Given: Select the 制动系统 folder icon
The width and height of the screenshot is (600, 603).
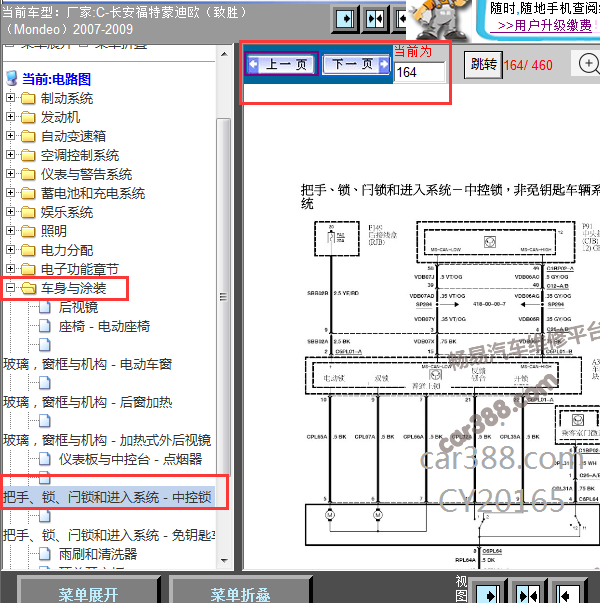Looking at the screenshot, I should click(28, 98).
